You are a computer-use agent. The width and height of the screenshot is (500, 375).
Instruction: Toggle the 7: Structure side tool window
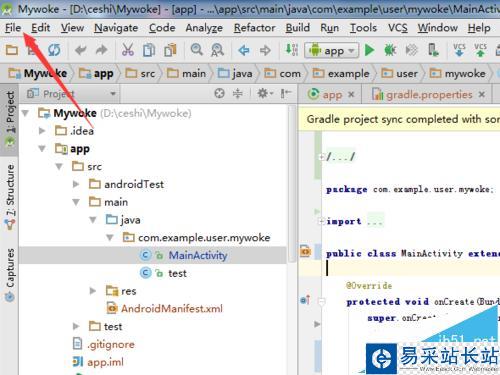[x=10, y=197]
